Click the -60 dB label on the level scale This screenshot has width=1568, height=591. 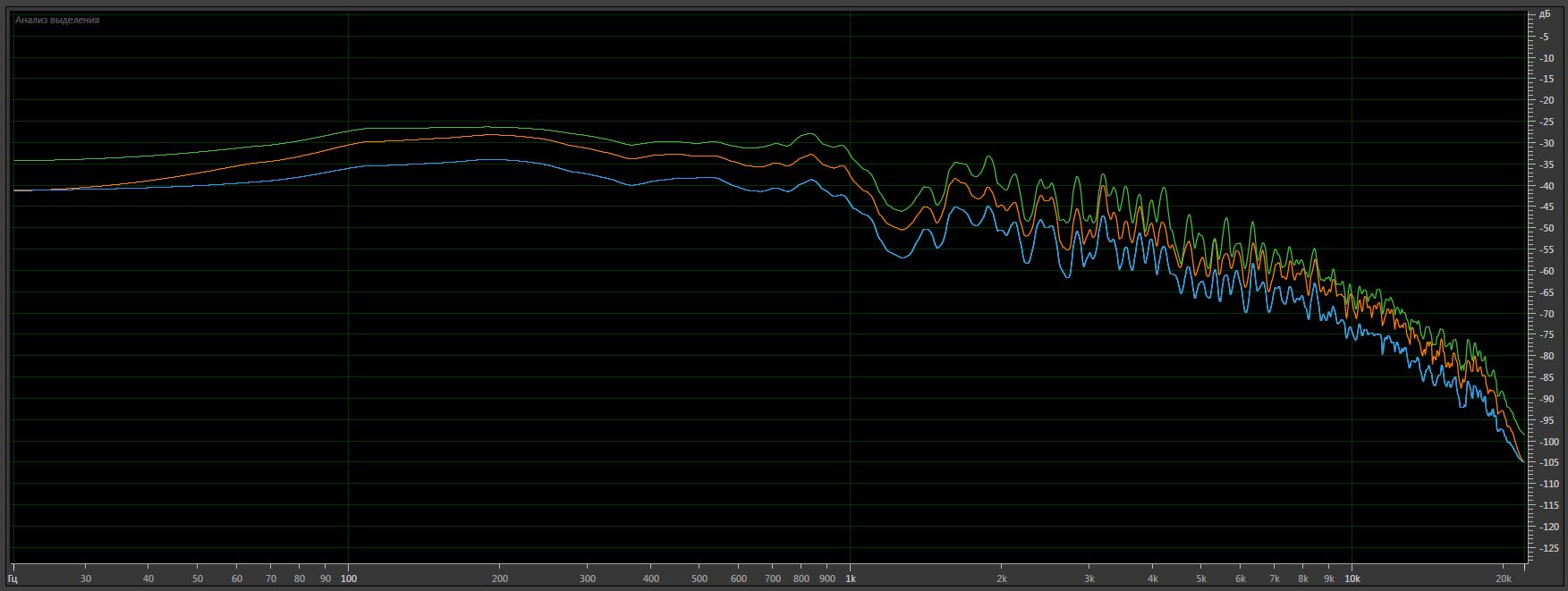1545,271
